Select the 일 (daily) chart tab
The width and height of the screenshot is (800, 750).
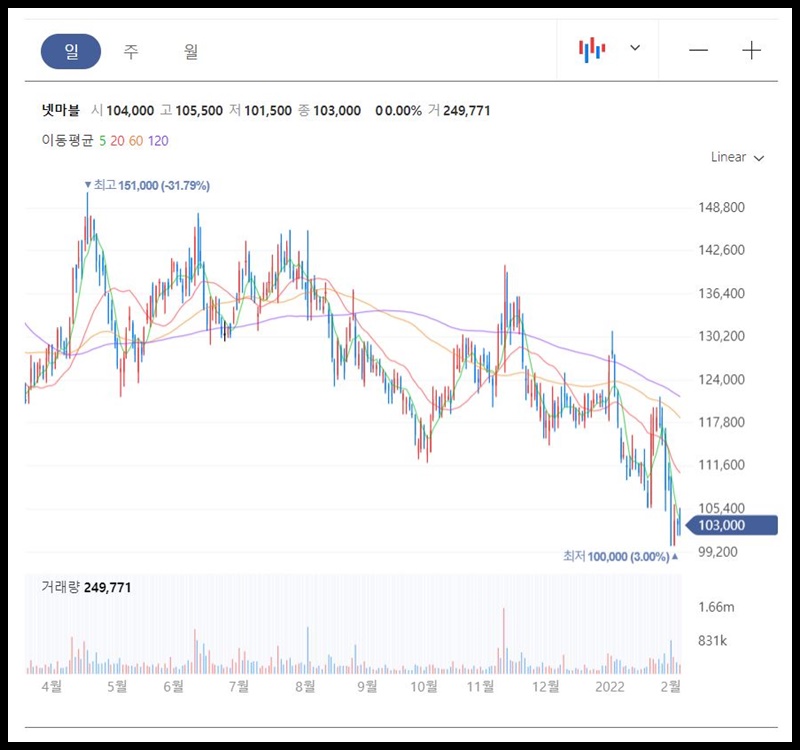pyautogui.click(x=71, y=51)
